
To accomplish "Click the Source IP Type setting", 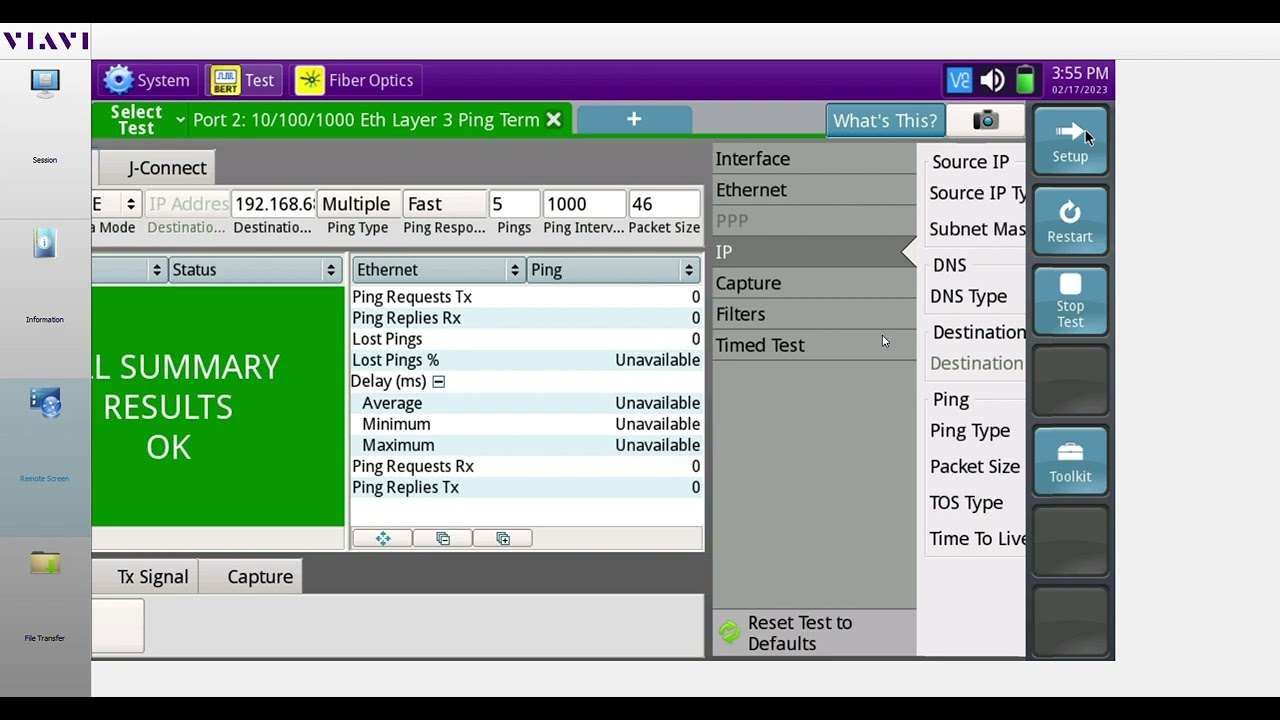I will (x=976, y=193).
